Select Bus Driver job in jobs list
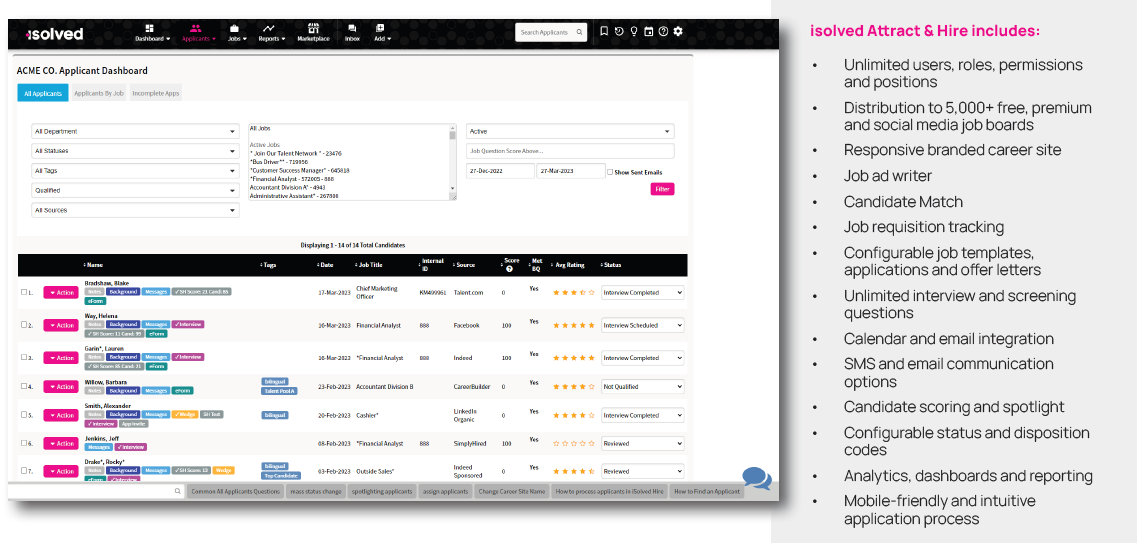Viewport: 1137px width, 543px height. [278, 162]
